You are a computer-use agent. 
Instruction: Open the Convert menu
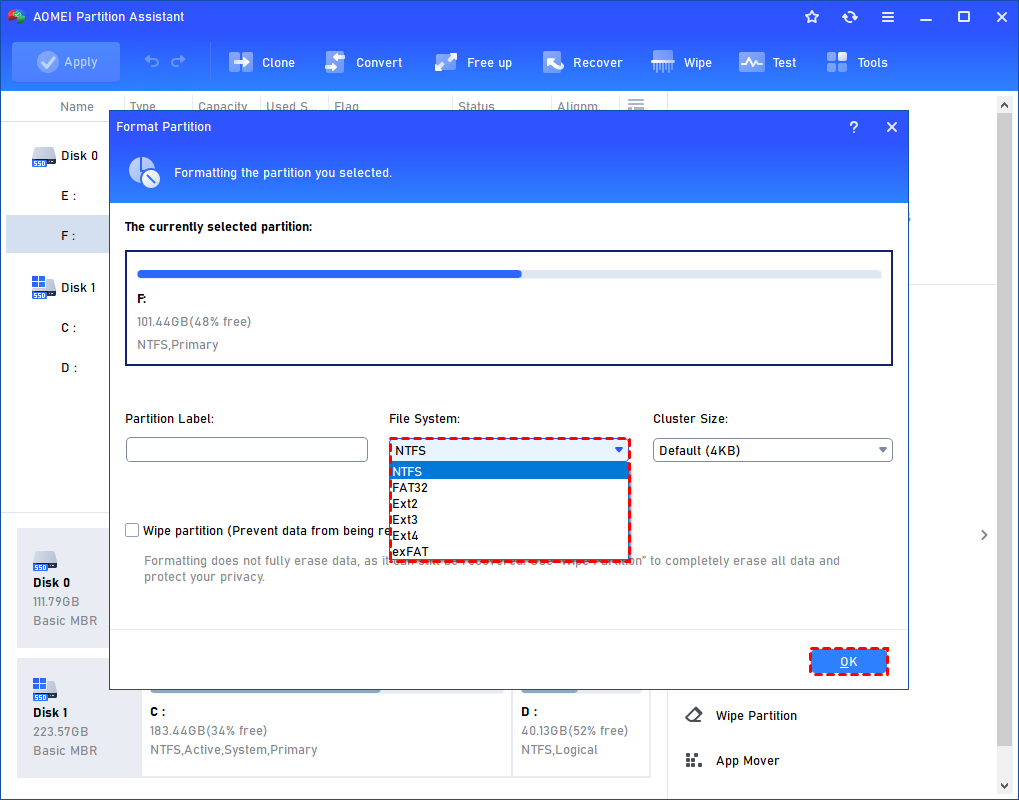click(363, 62)
